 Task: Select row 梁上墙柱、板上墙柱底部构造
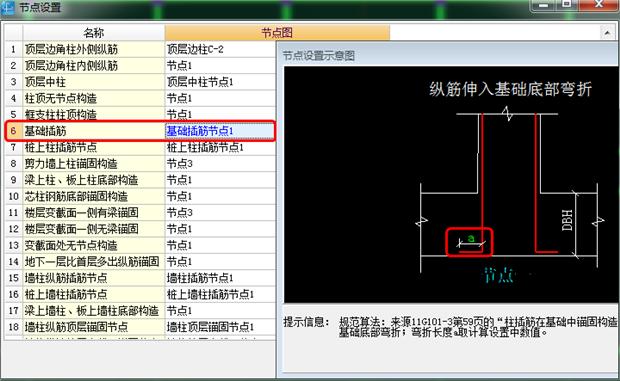tap(94, 311)
